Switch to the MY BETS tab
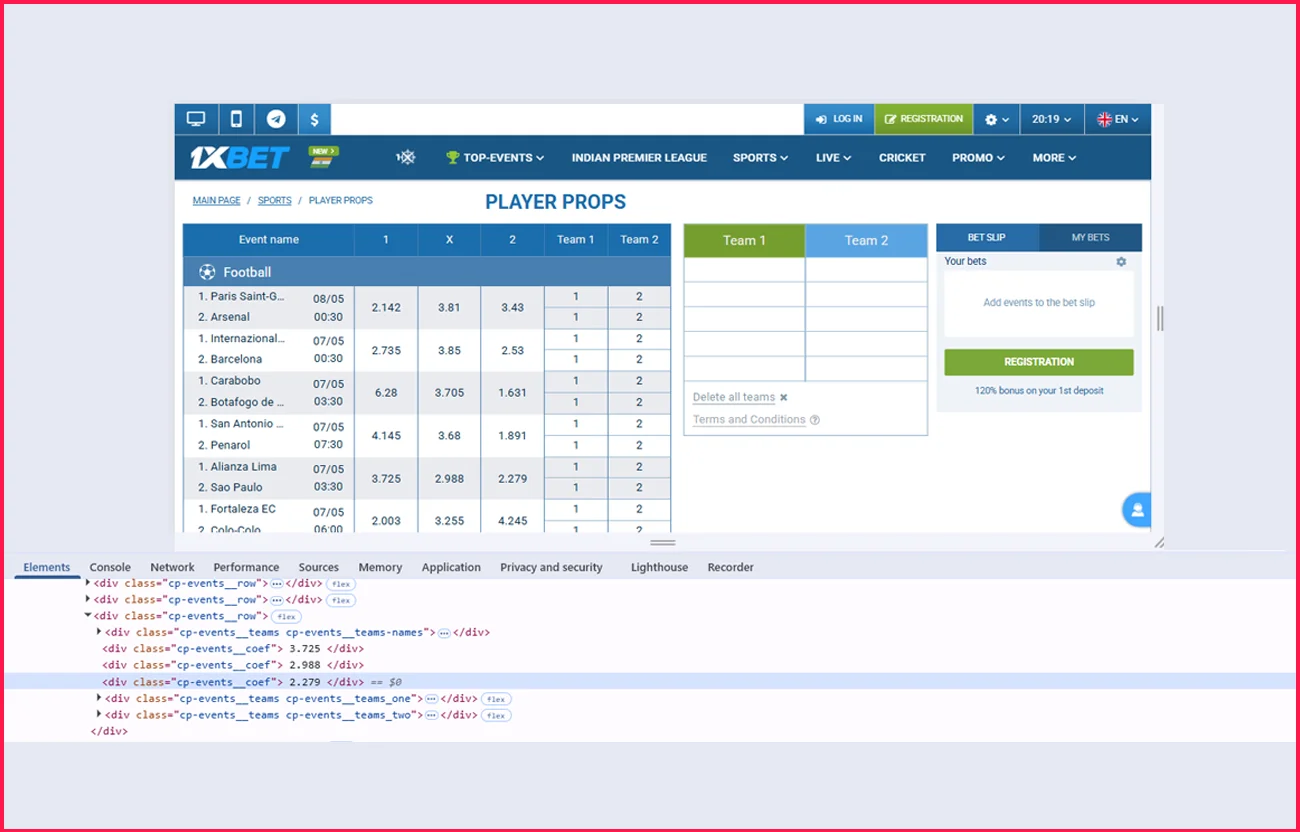This screenshot has width=1300, height=832. coord(1090,238)
